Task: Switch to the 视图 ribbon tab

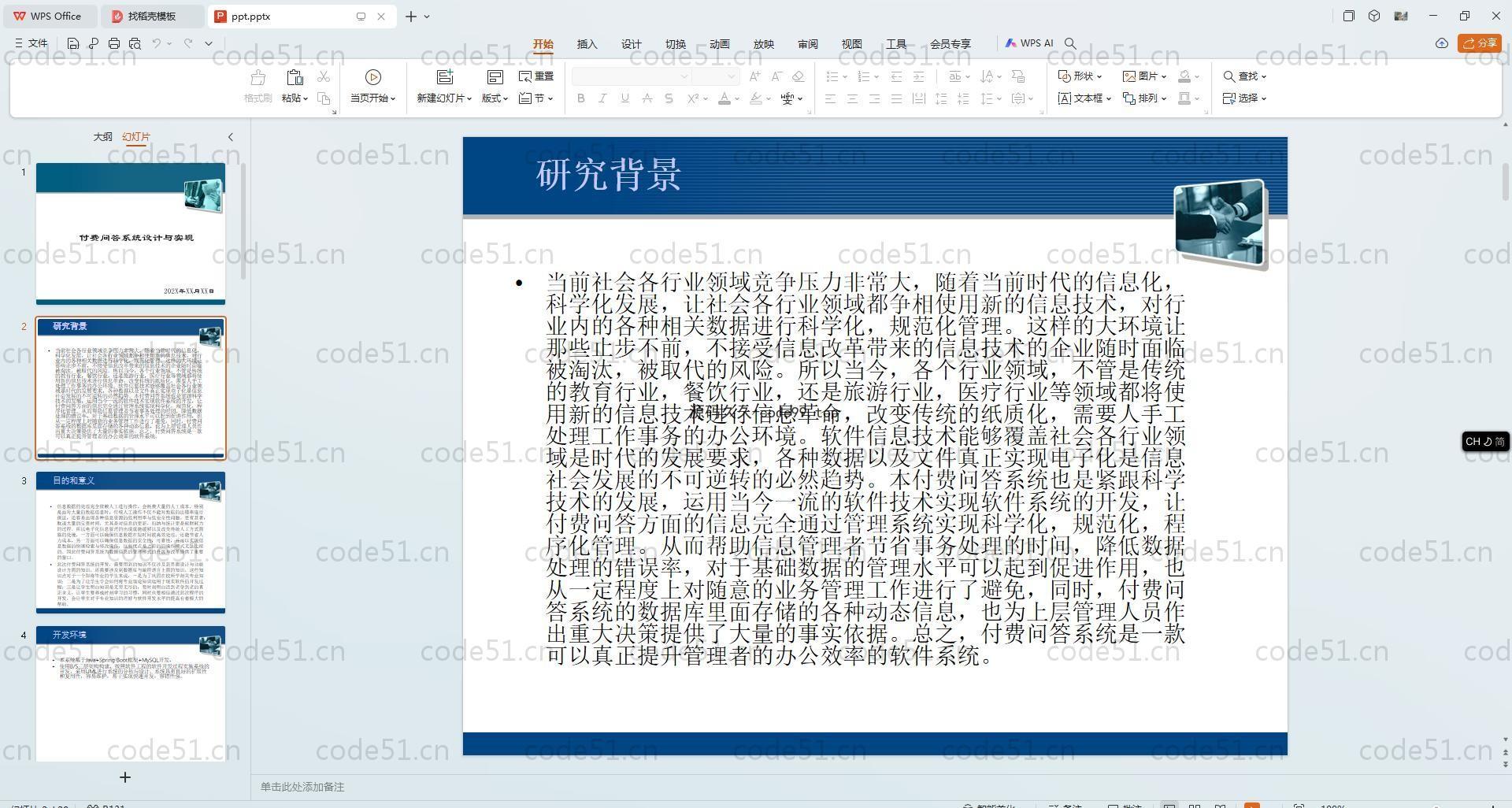Action: tap(852, 44)
